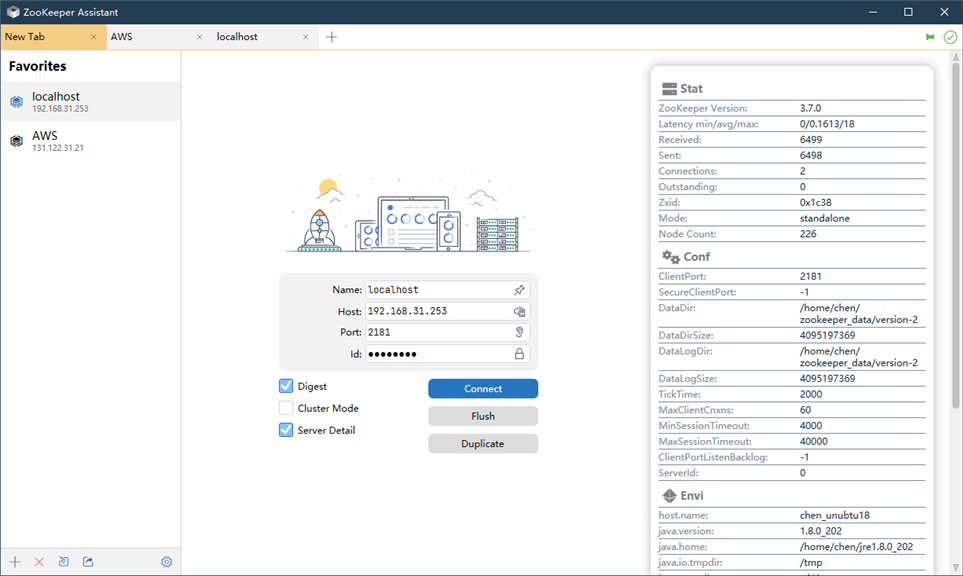Image resolution: width=963 pixels, height=576 pixels.
Task: Add a new favorite connection
Action: [14, 562]
